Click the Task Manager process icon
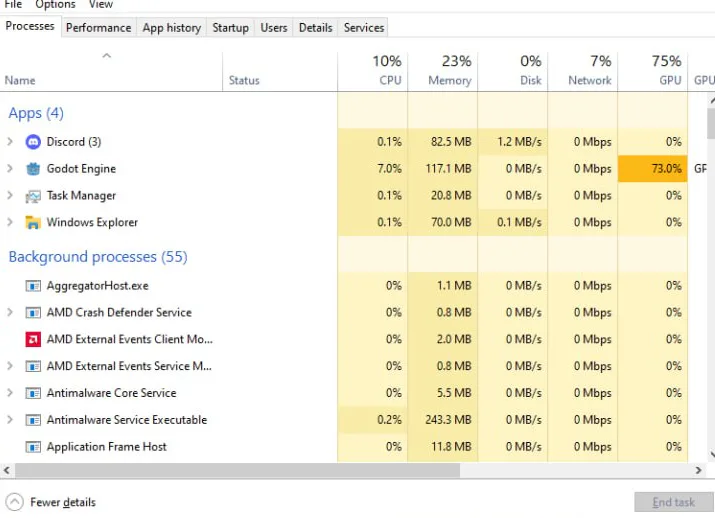 click(x=33, y=196)
